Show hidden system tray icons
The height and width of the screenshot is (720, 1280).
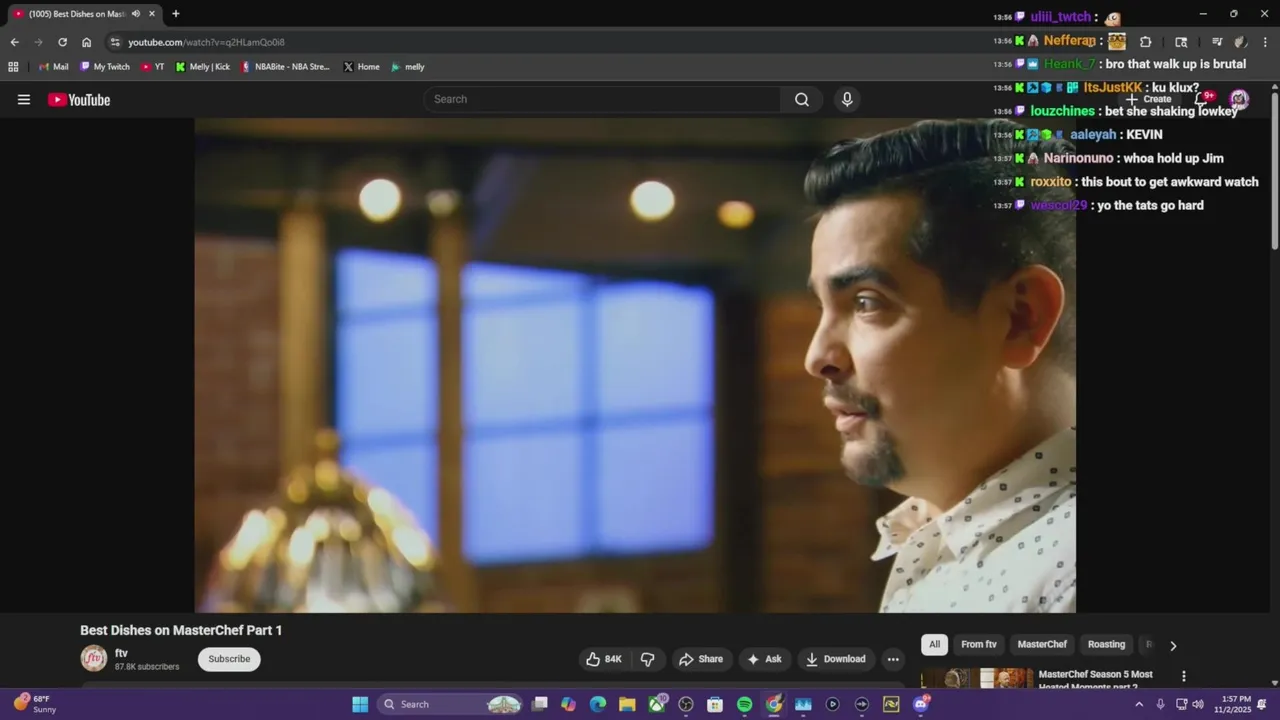pyautogui.click(x=1138, y=705)
